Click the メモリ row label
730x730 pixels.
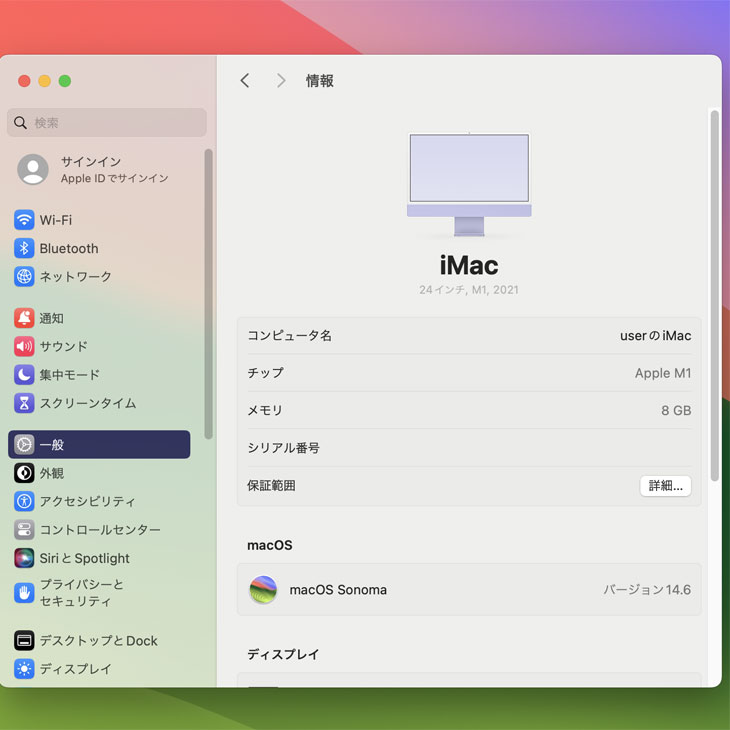(265, 410)
